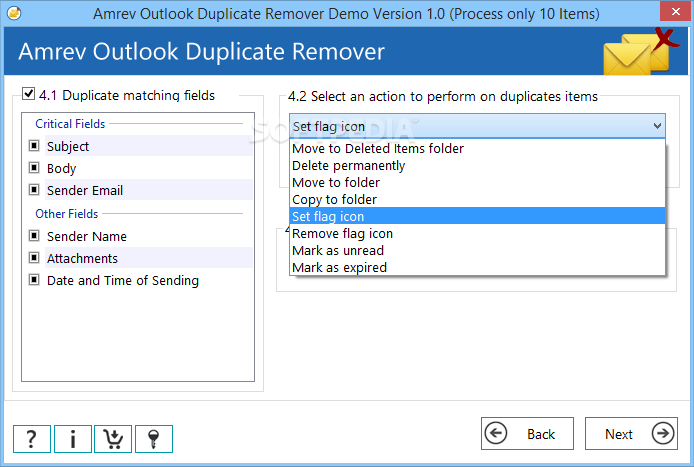Choose Mark as expired option
The image size is (694, 467).
click(x=478, y=267)
